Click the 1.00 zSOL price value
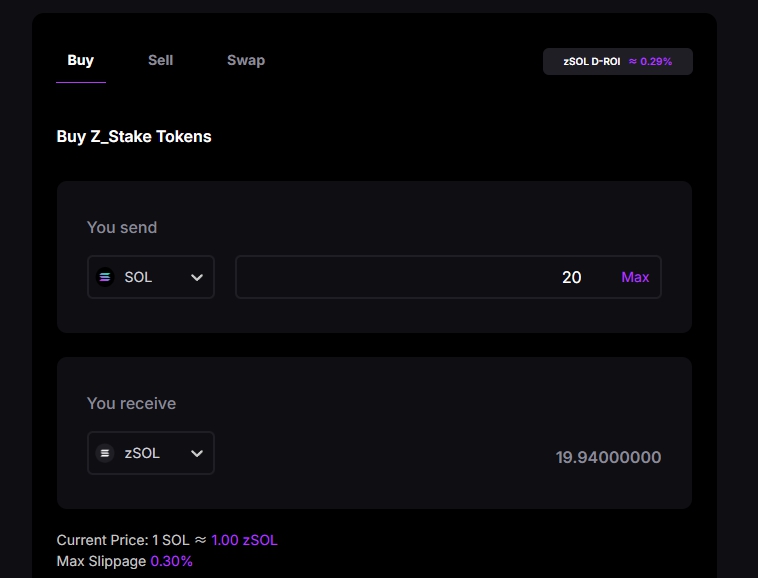This screenshot has width=758, height=578. click(244, 540)
